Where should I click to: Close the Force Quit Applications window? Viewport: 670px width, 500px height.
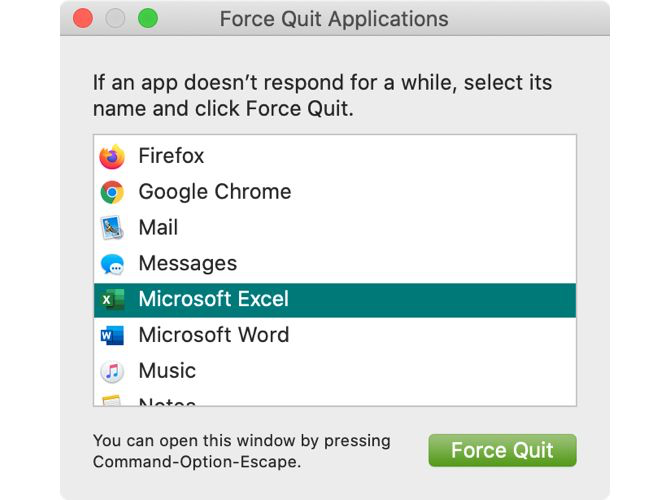click(x=83, y=19)
